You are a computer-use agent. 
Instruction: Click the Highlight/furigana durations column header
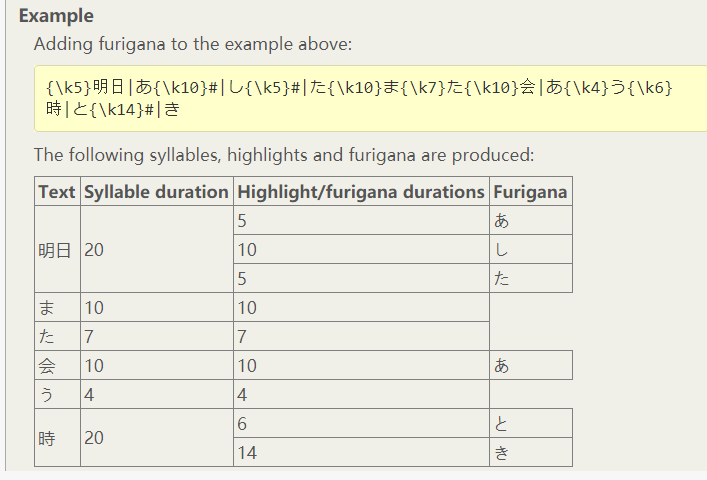(361, 192)
